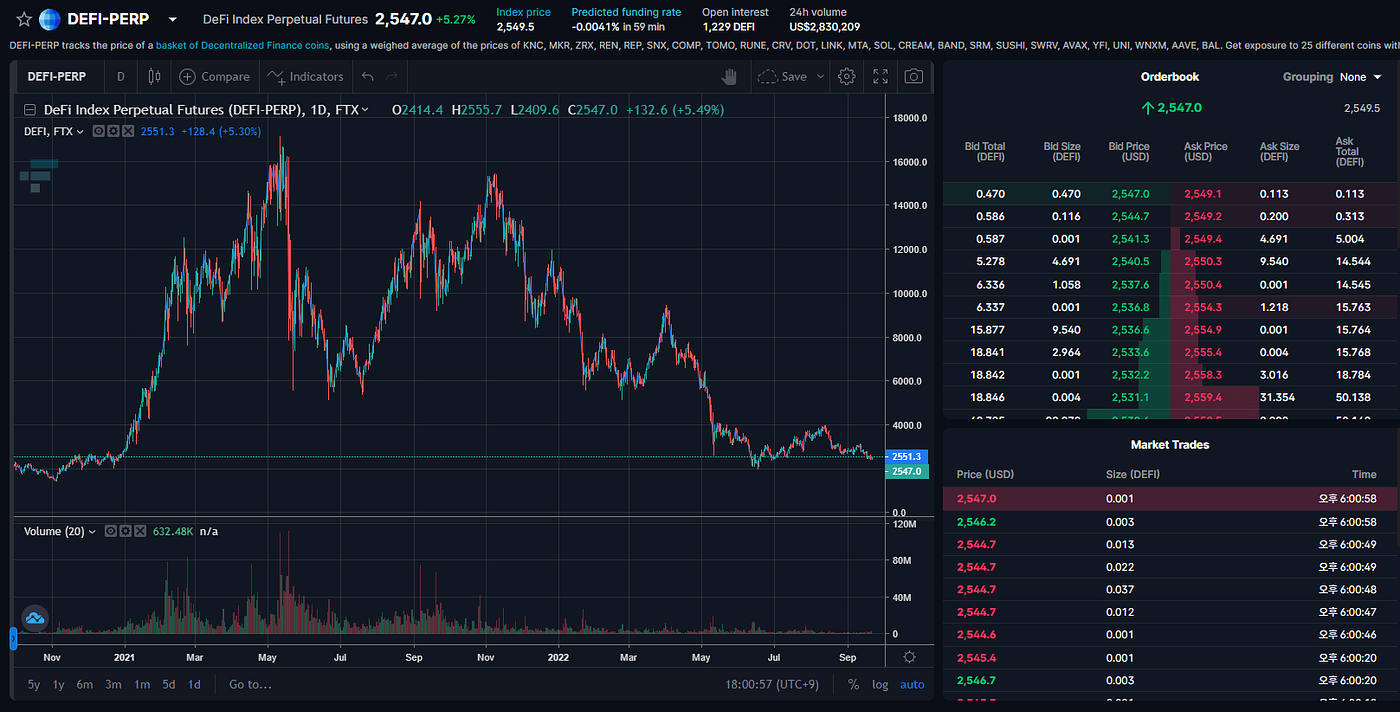This screenshot has height=712, width=1400.
Task: Click the DEFI-PERP symbol search box
Action: point(57,76)
